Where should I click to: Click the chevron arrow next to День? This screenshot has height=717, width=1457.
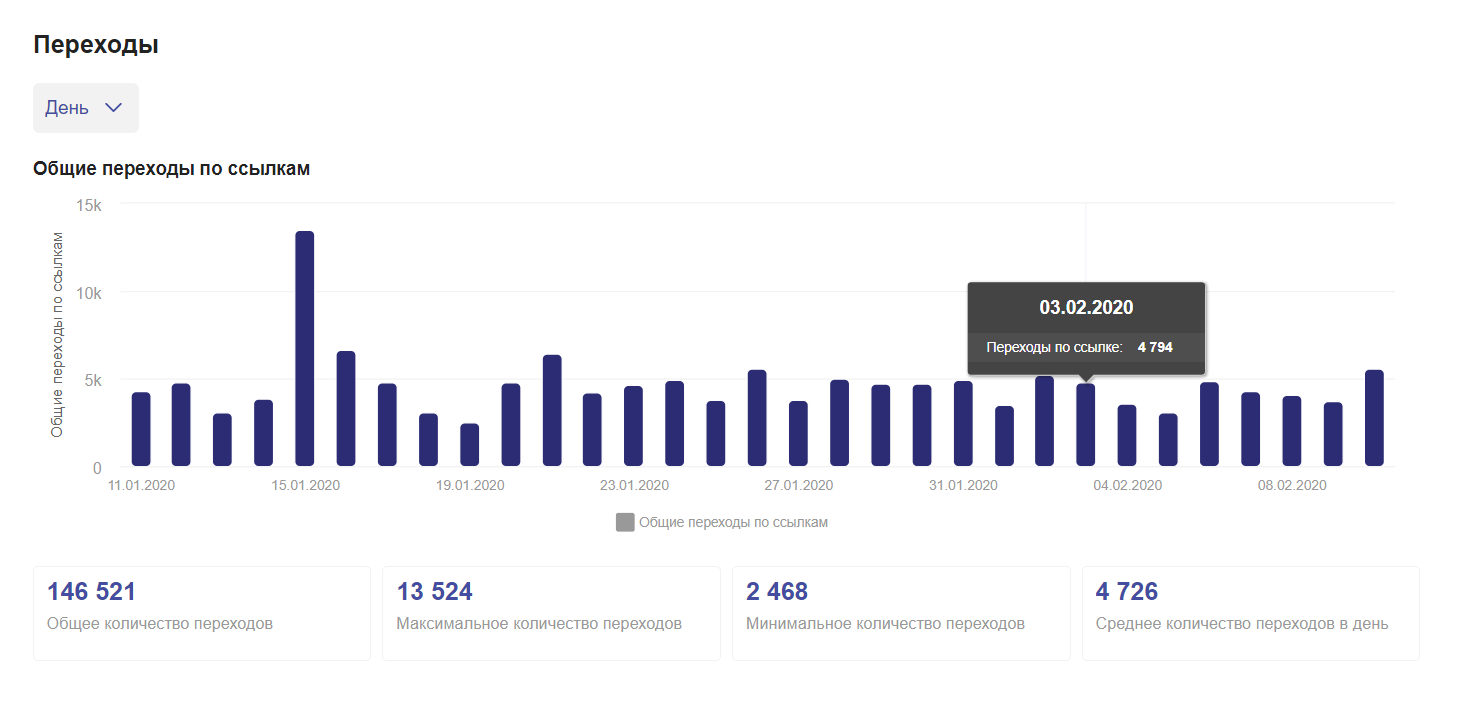pos(114,108)
